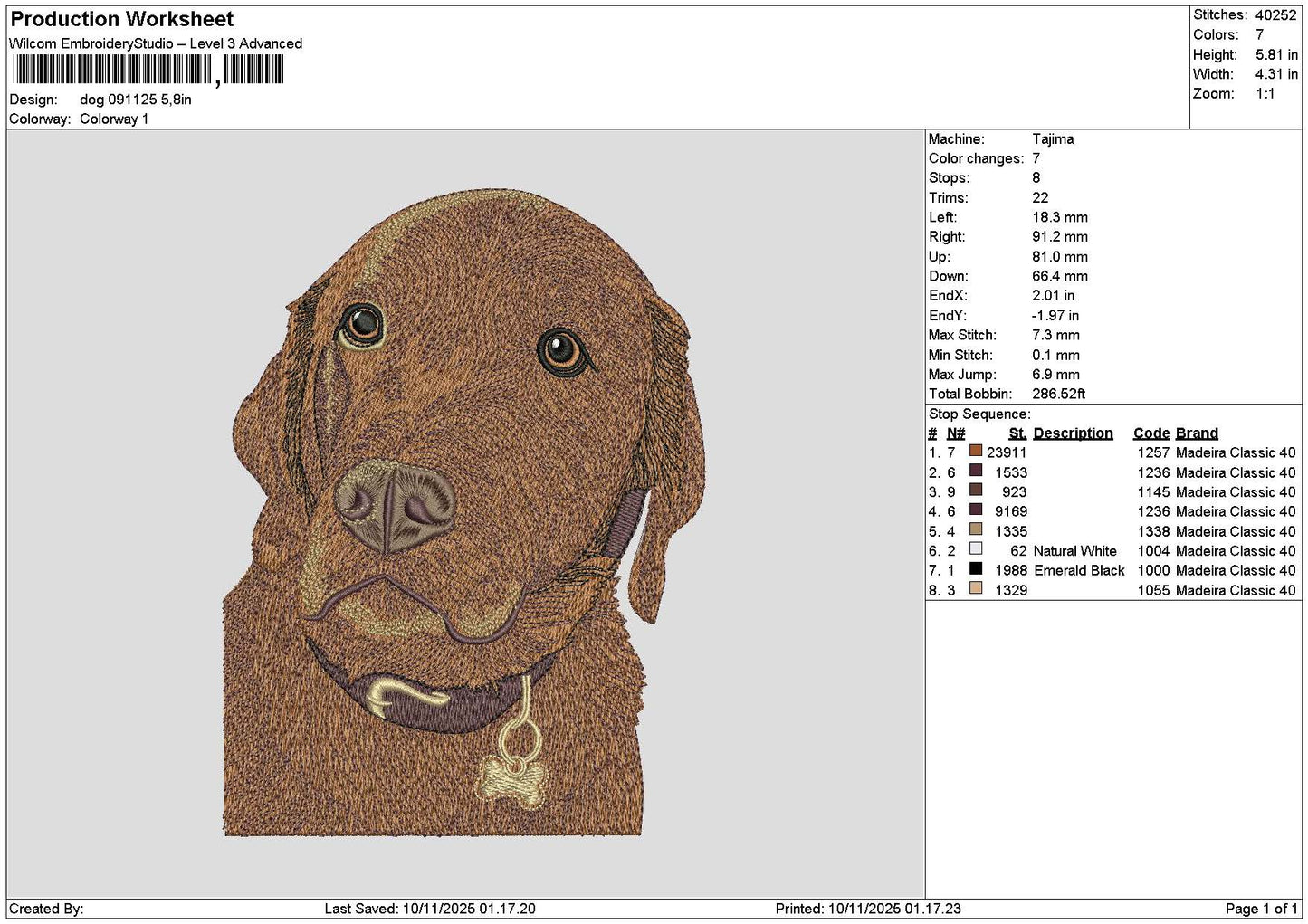The height and width of the screenshot is (924, 1308).
Task: Click the stitch count 9169
Action: (x=1011, y=511)
